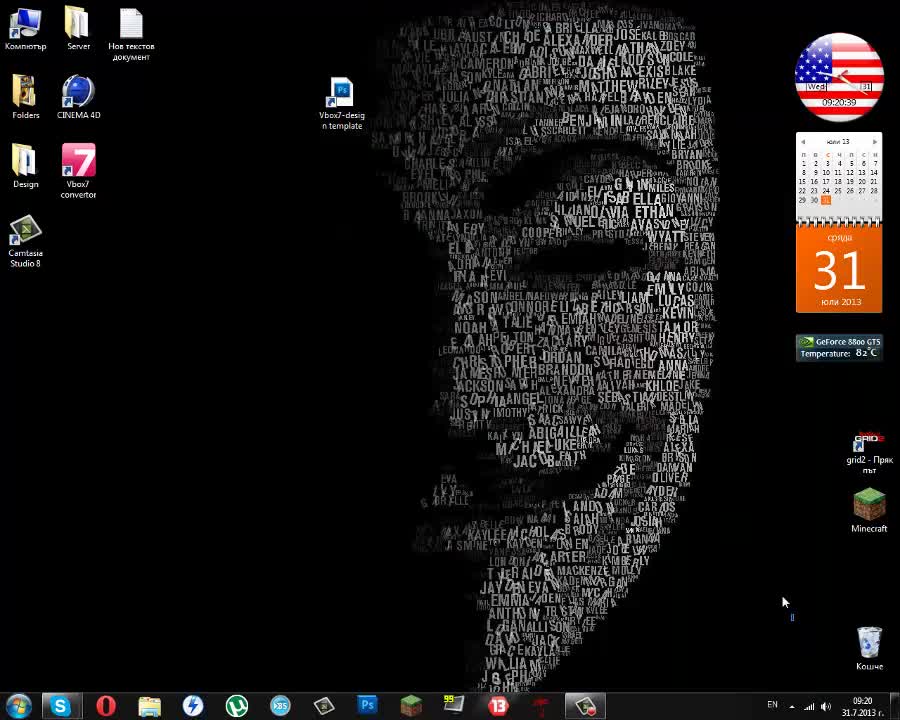The height and width of the screenshot is (720, 900).
Task: Click the Windows Start button
Action: 18,706
